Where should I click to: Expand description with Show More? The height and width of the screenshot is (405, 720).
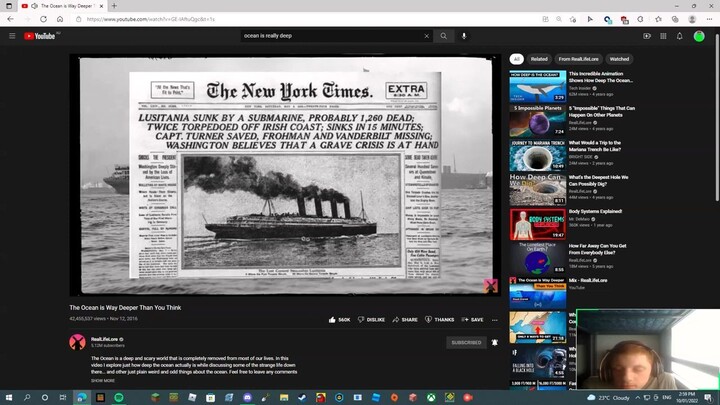pyautogui.click(x=103, y=381)
